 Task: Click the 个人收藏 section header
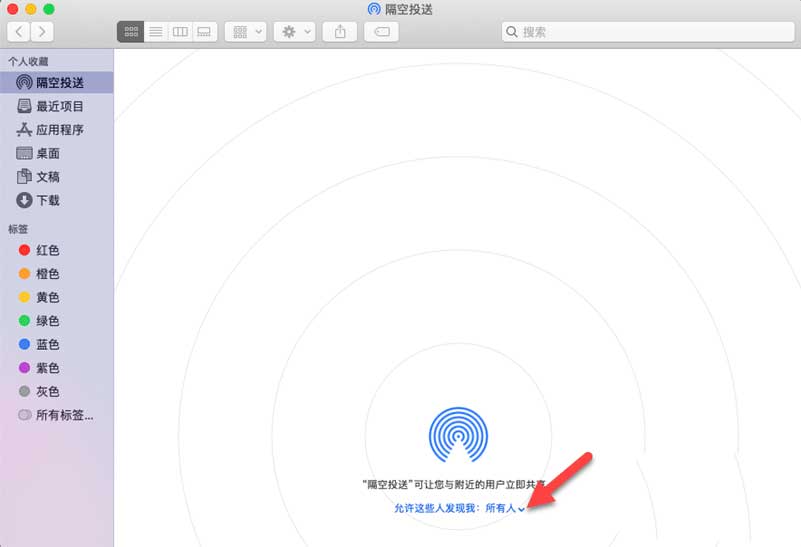pyautogui.click(x=28, y=61)
